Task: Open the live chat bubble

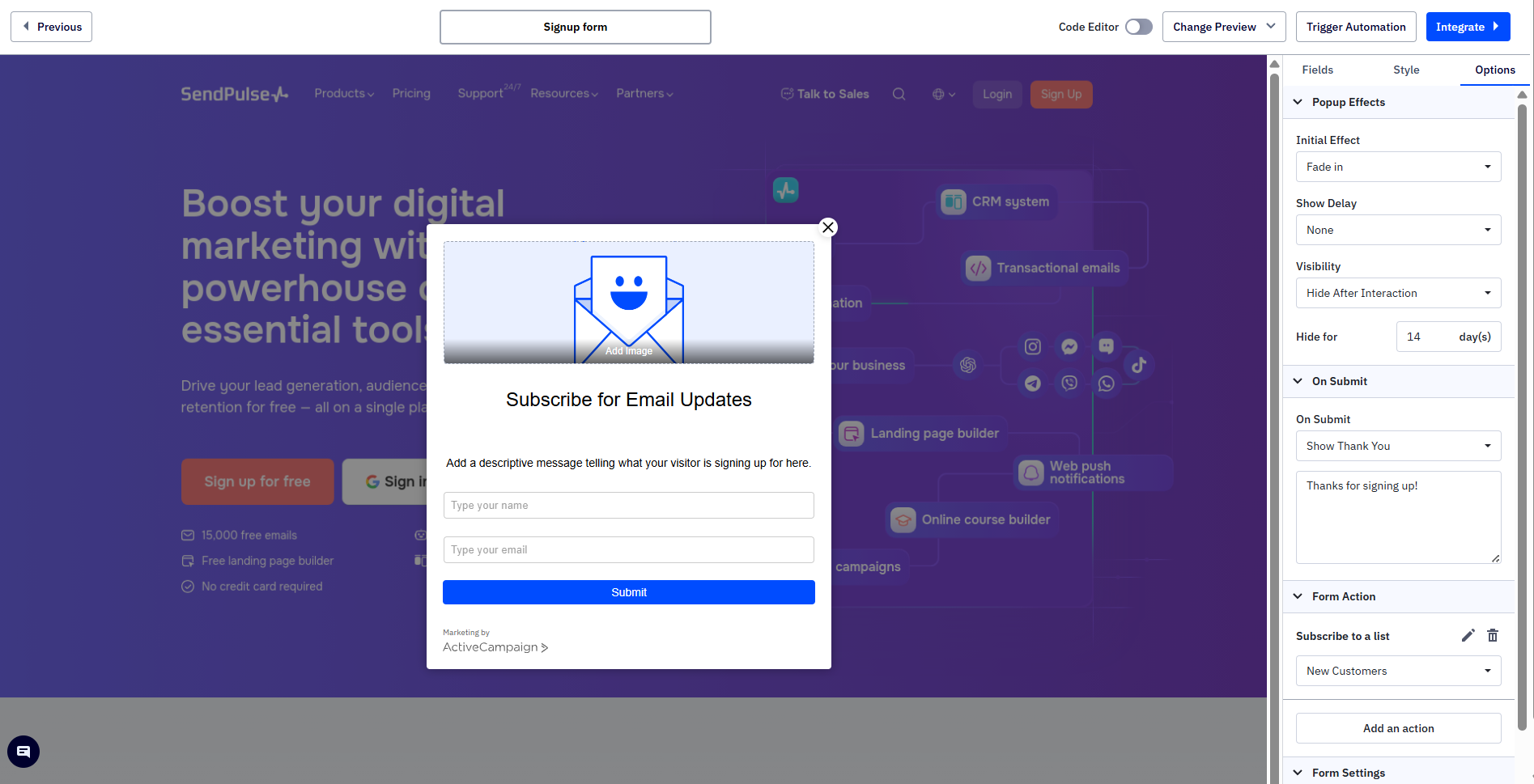Action: point(23,751)
